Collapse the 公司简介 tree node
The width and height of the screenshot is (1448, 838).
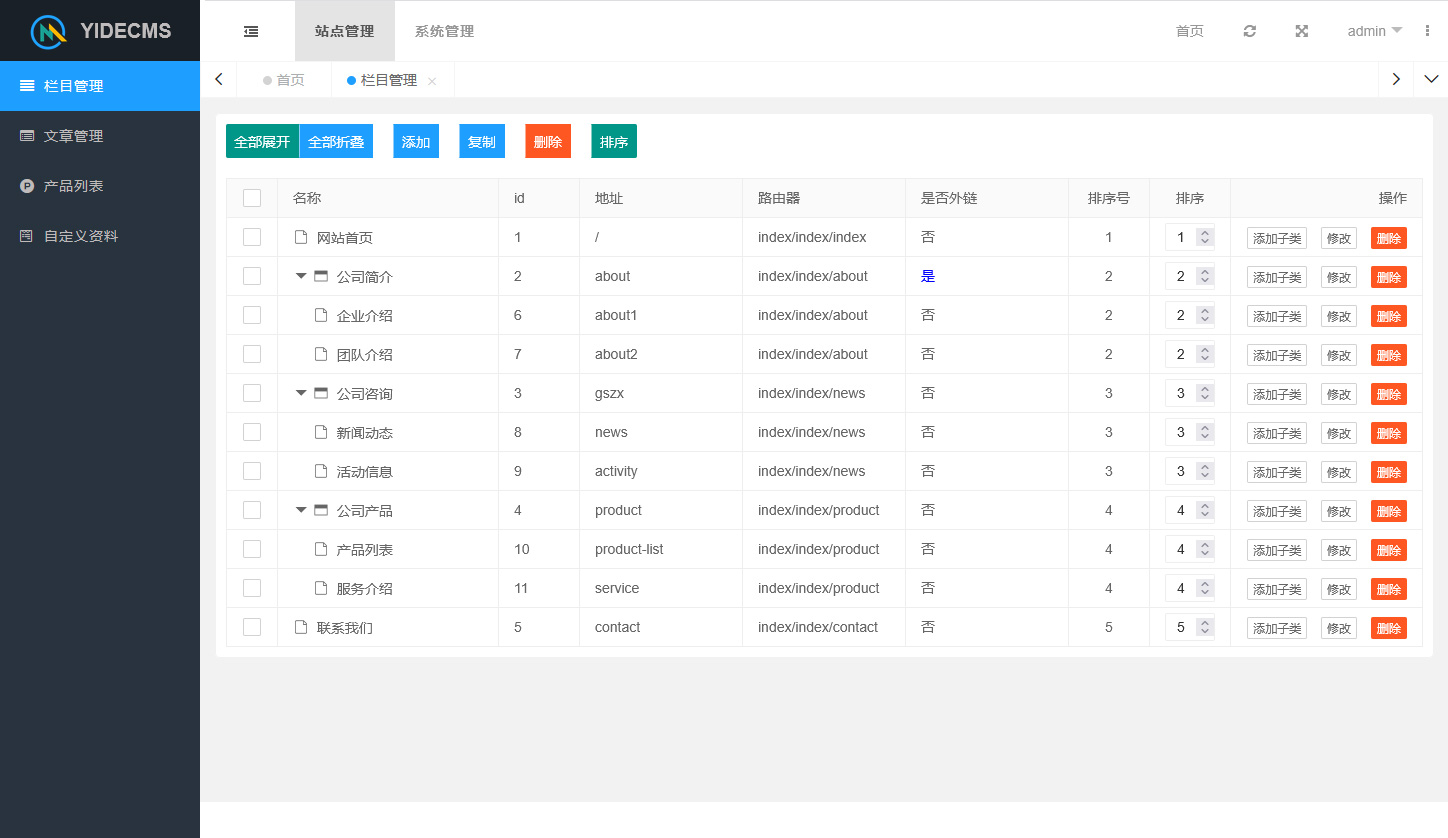[x=301, y=276]
